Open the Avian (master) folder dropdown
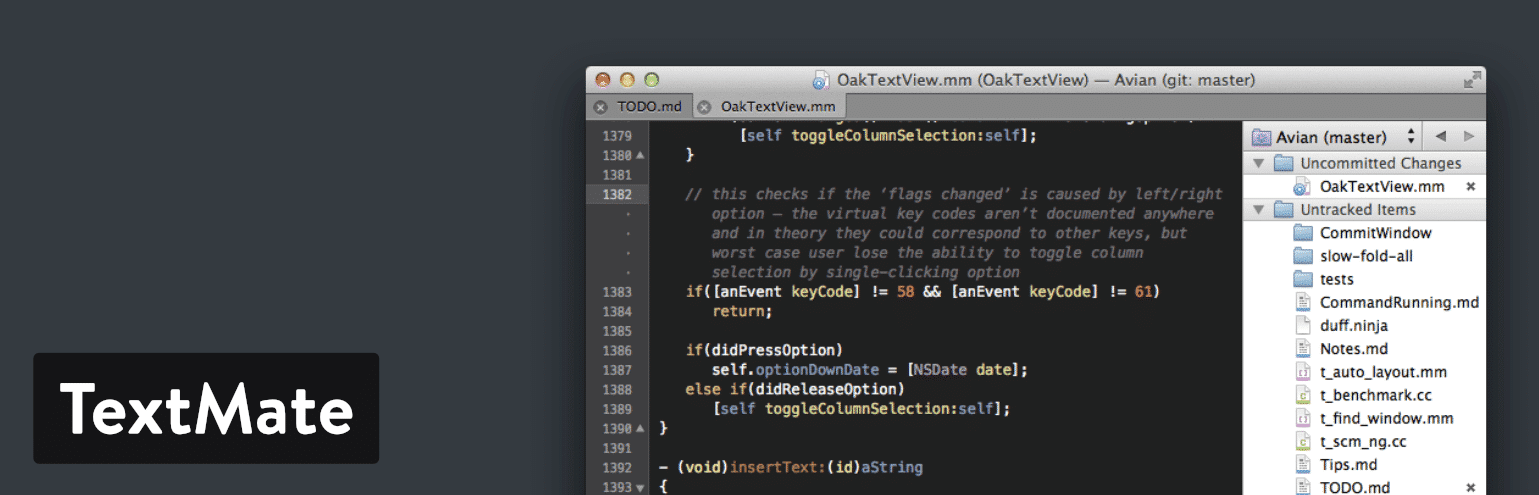The height and width of the screenshot is (495, 1539). click(x=1334, y=136)
